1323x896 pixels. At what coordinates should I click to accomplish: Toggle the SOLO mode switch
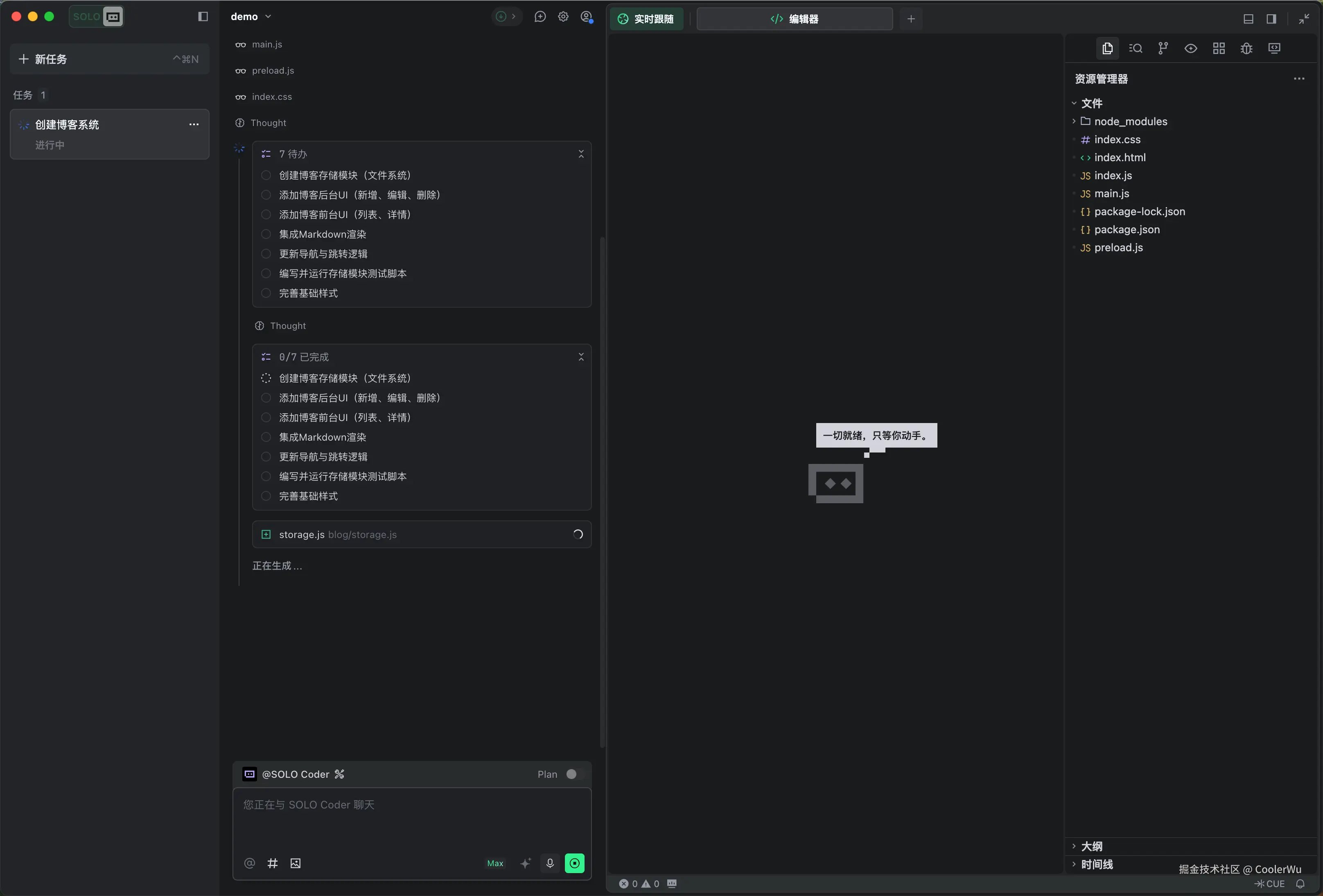click(x=96, y=16)
